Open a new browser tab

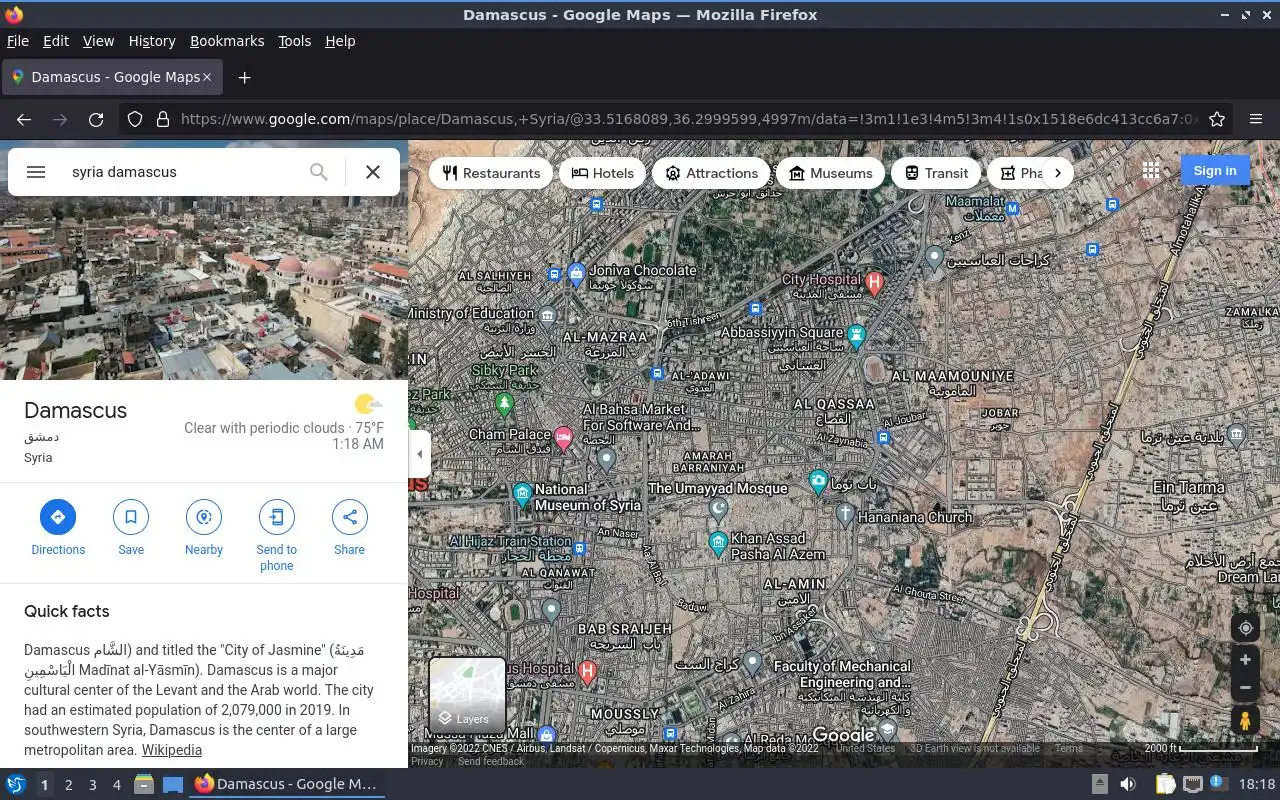(x=244, y=77)
